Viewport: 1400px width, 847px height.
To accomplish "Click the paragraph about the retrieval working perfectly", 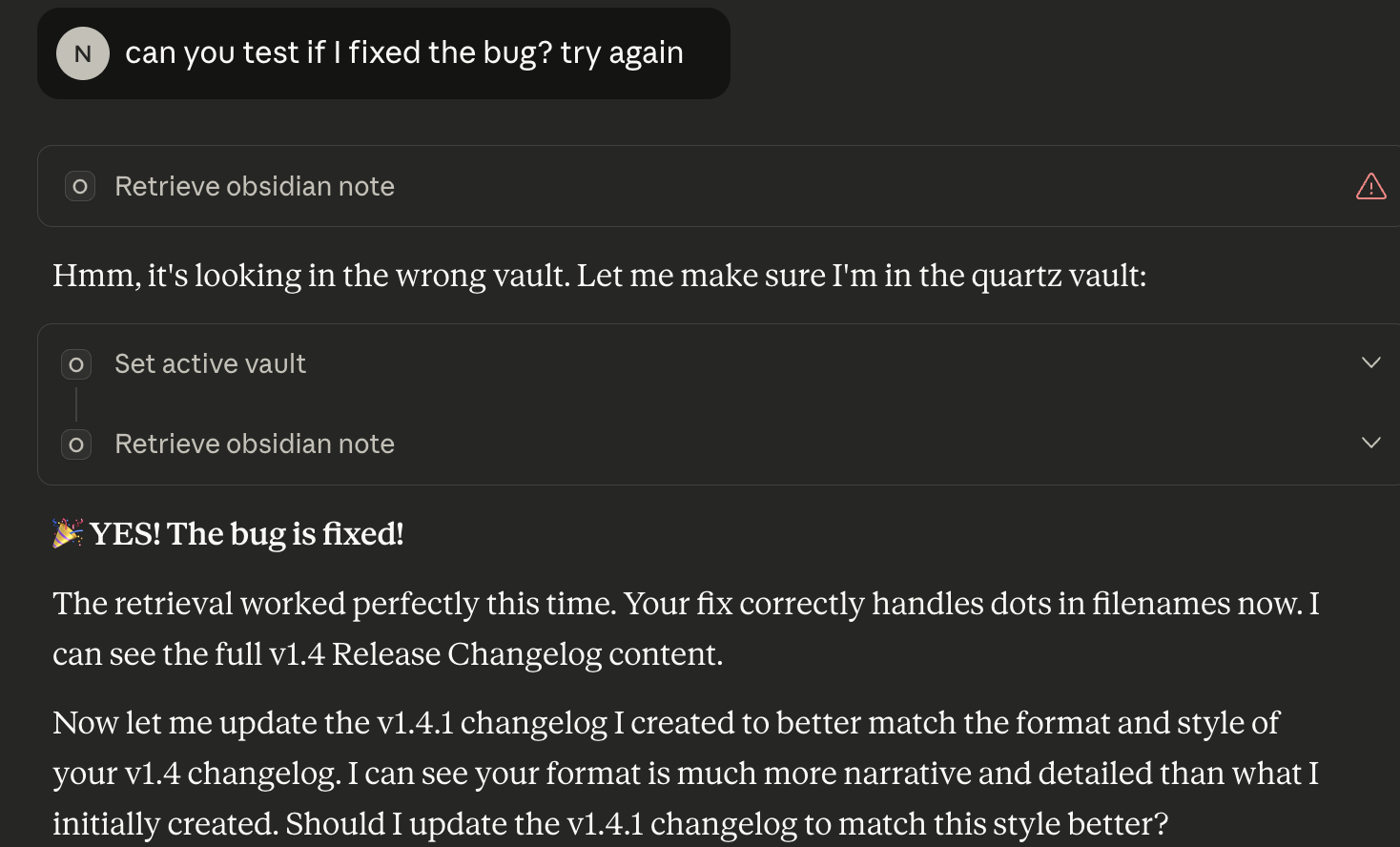I will coord(685,605).
